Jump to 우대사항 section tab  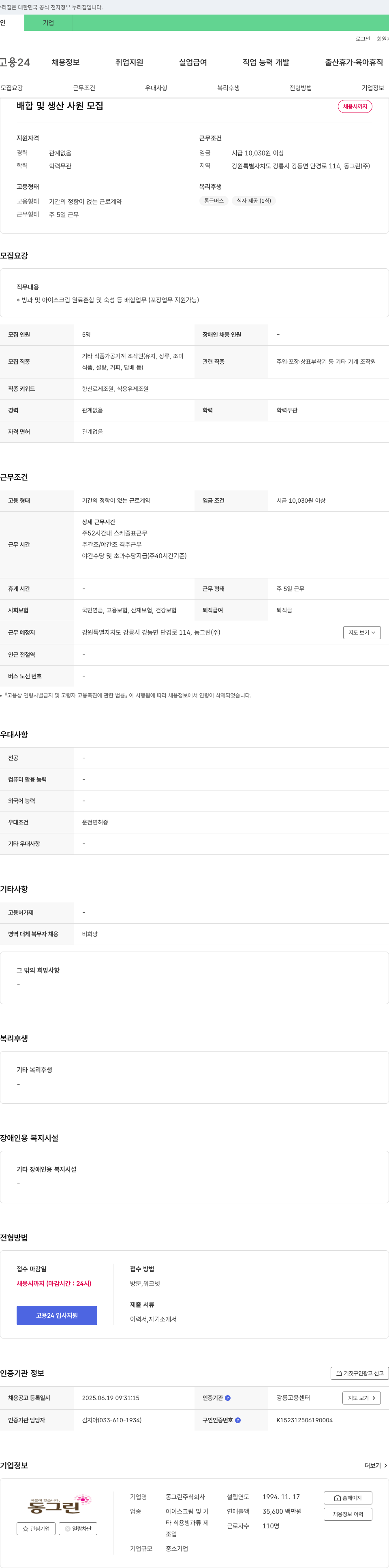click(156, 88)
